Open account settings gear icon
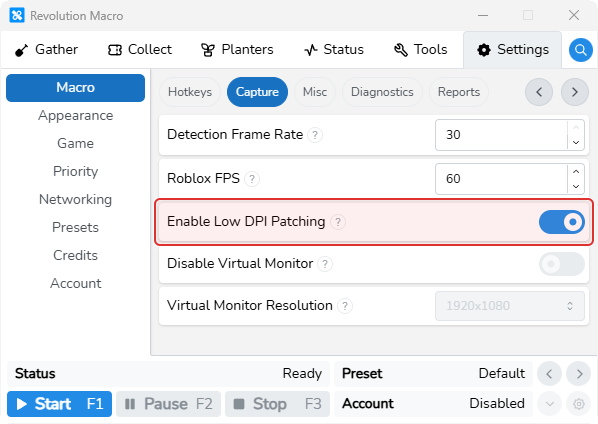 [x=579, y=403]
